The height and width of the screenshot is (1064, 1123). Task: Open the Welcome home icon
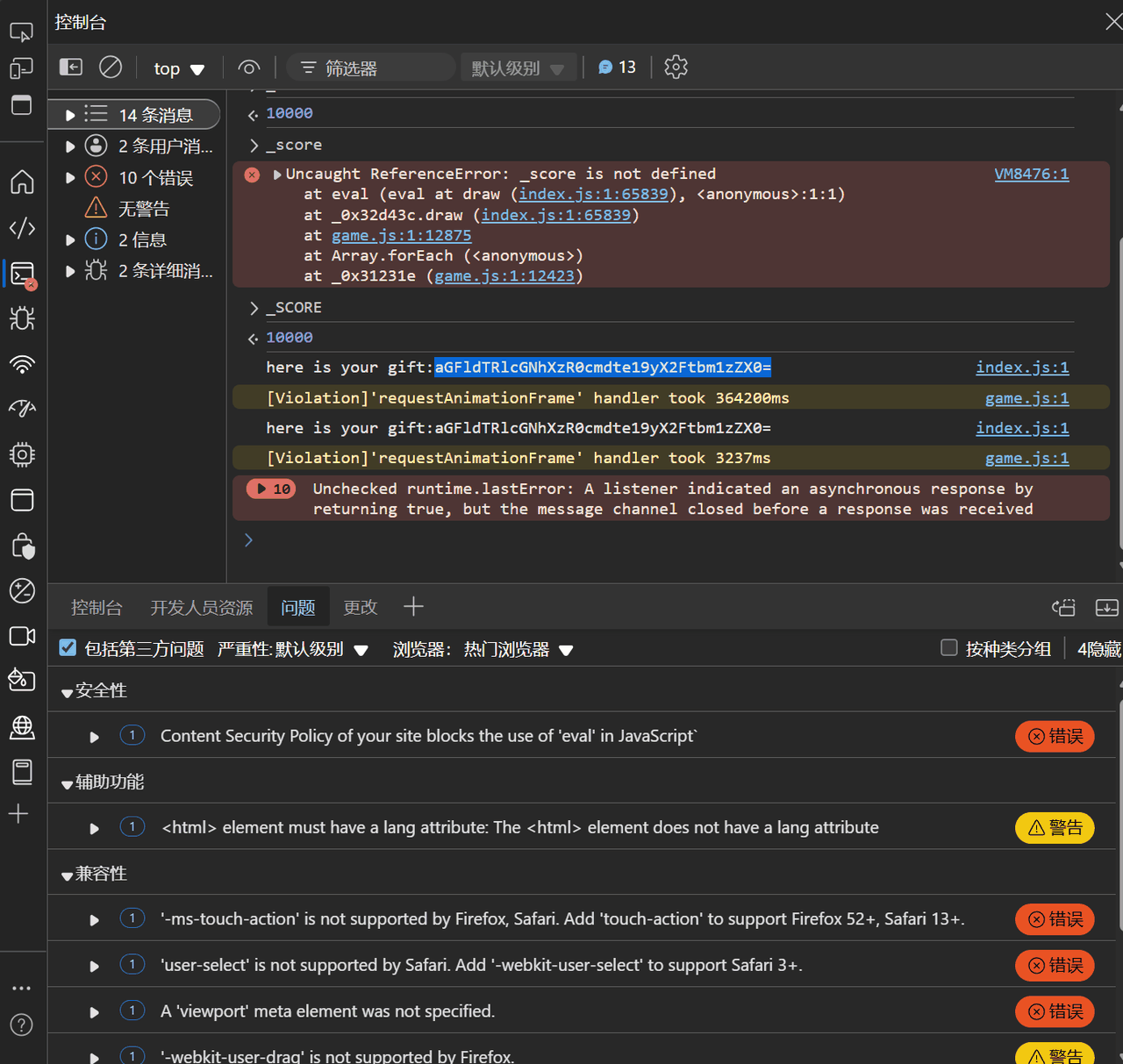(22, 182)
